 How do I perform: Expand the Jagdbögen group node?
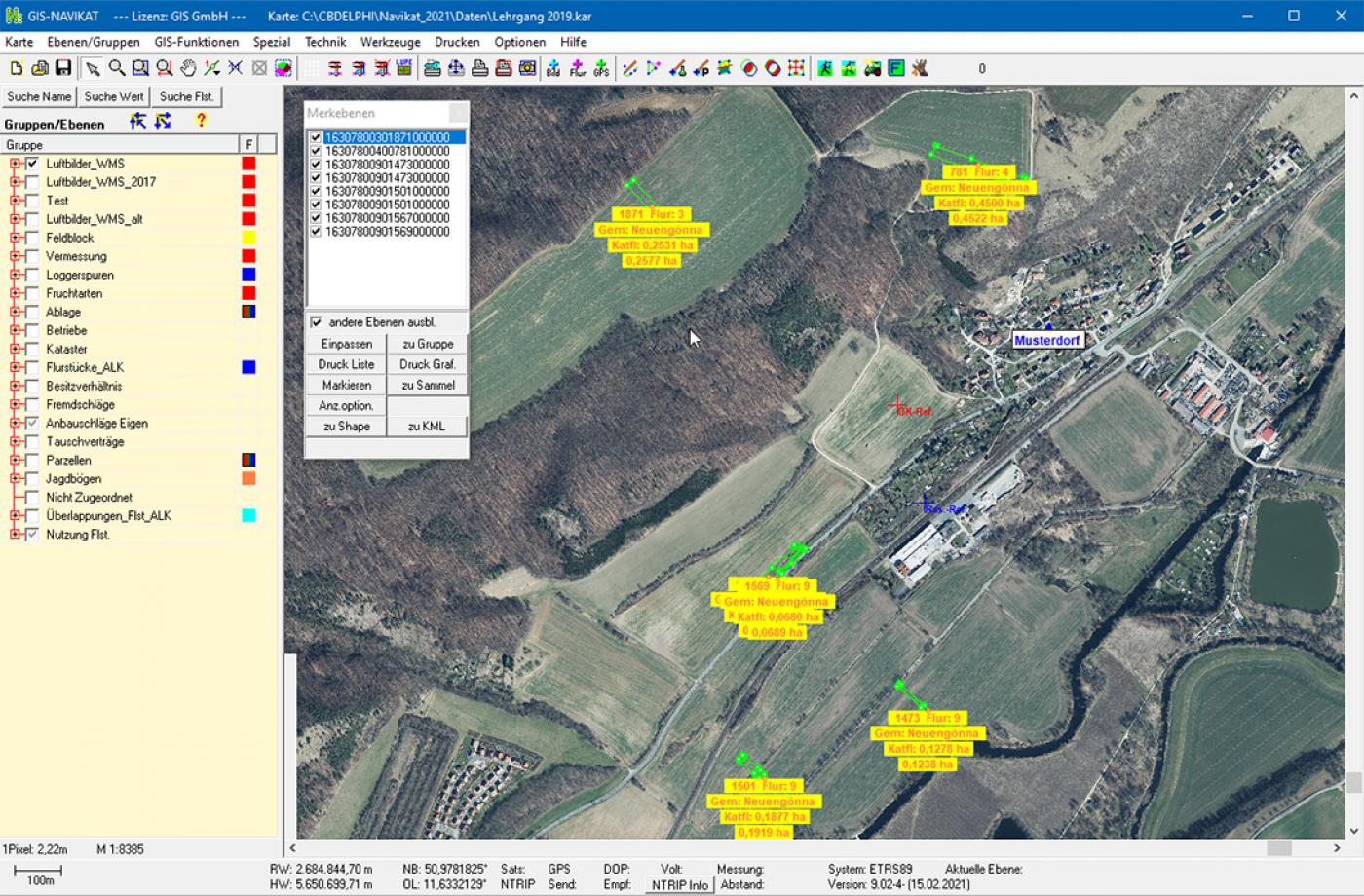pos(16,479)
